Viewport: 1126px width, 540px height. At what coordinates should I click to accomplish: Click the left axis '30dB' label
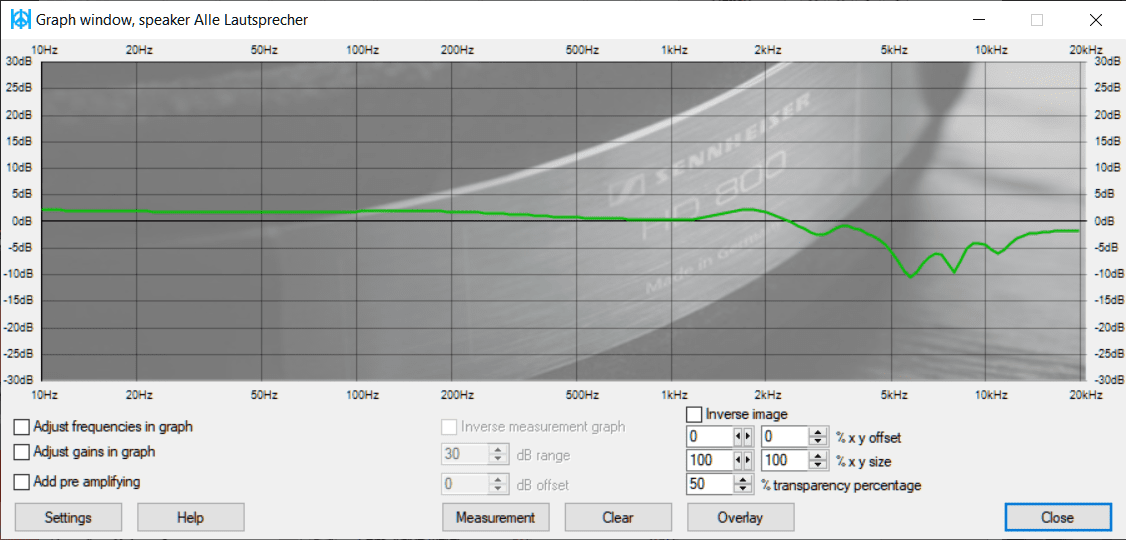click(x=19, y=62)
